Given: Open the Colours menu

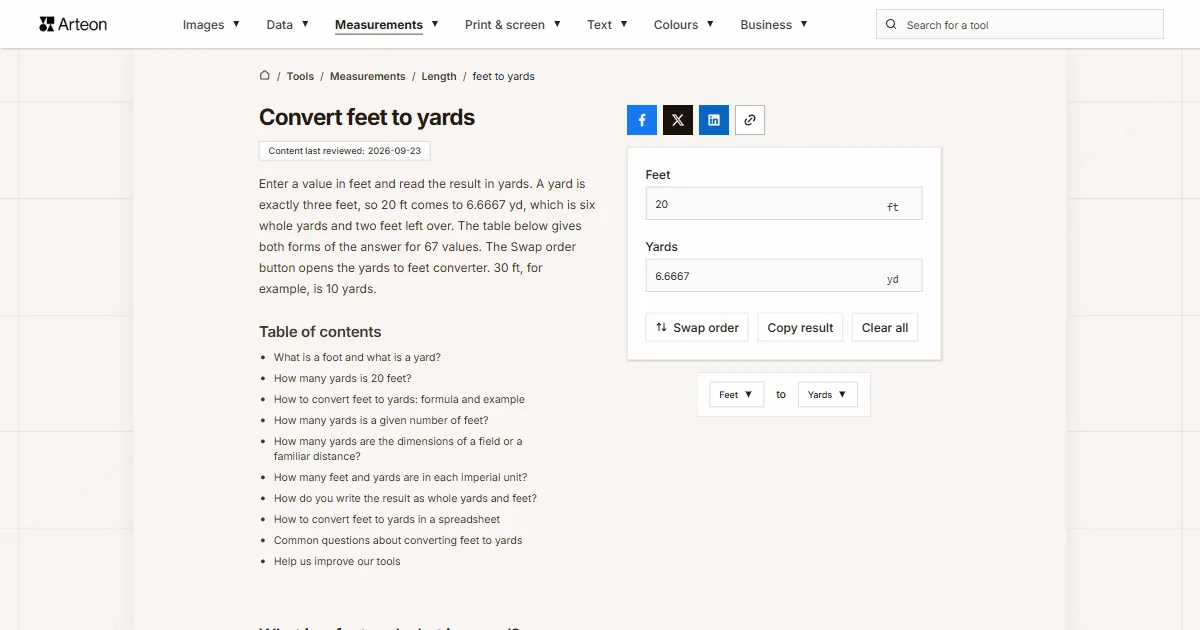Looking at the screenshot, I should click(684, 24).
